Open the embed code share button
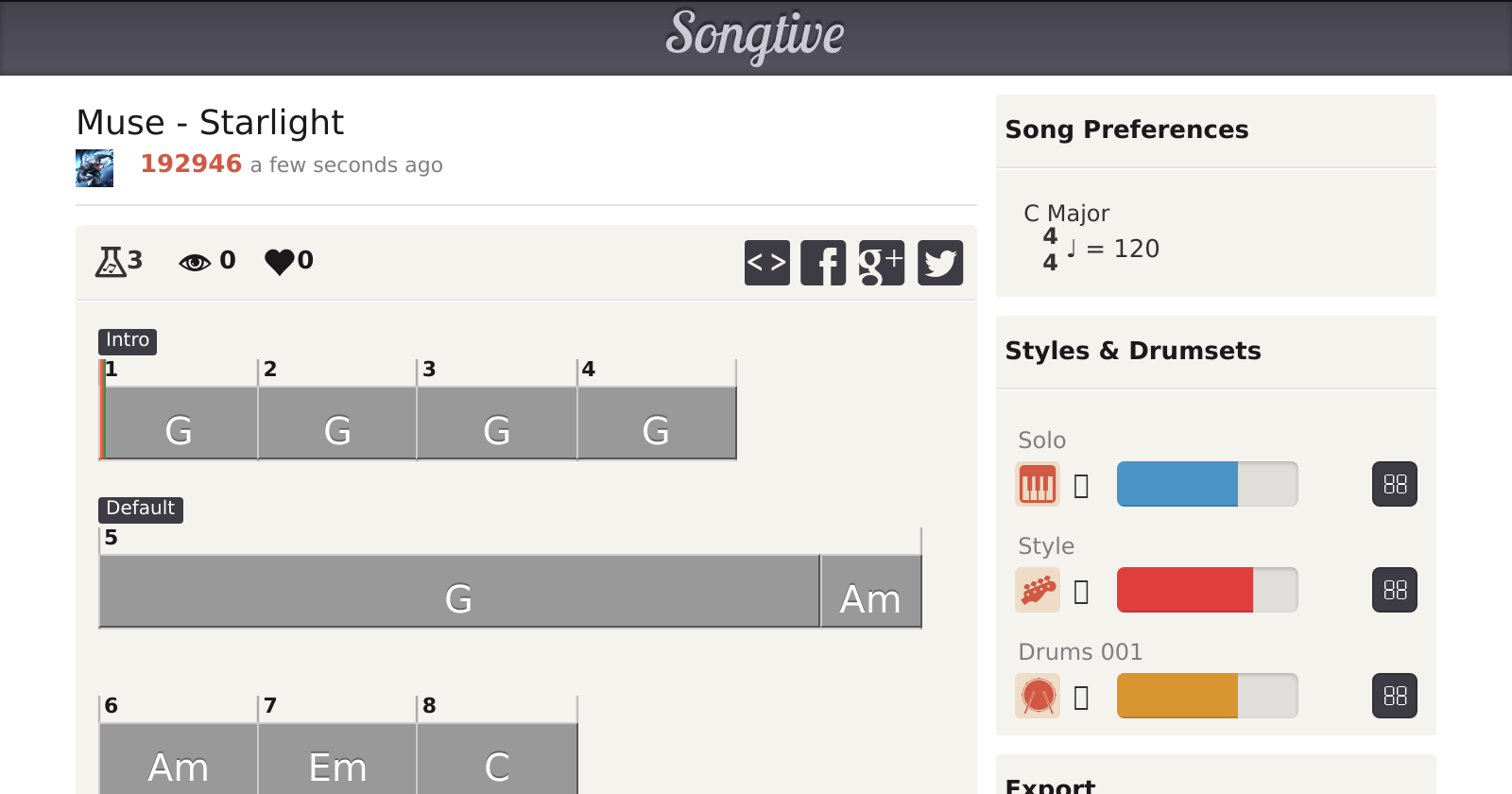This screenshot has width=1512, height=794. coord(766,262)
